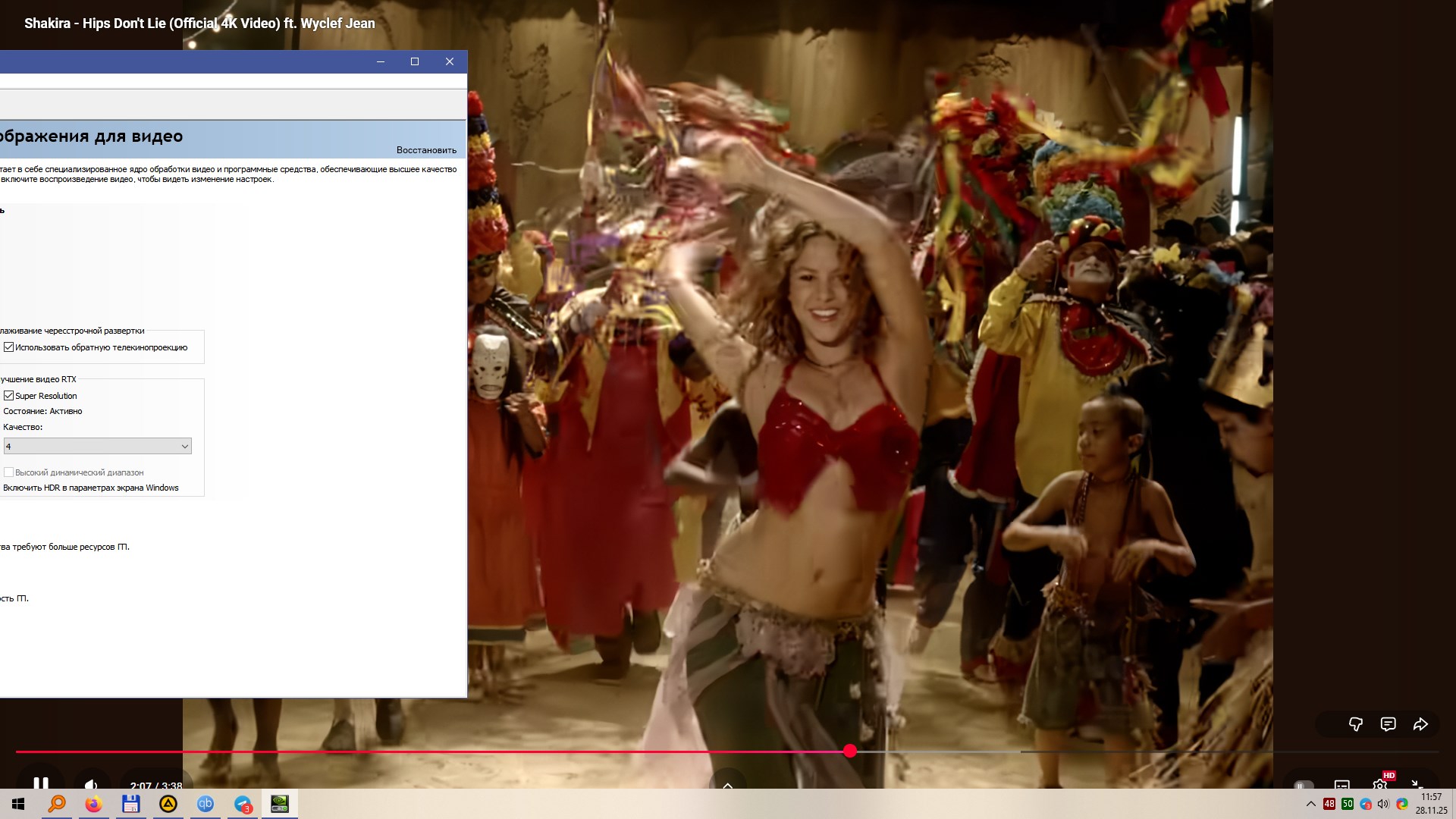Click the NVIDIA Control Panel taskbar icon
Image resolution: width=1456 pixels, height=819 pixels.
coord(280,804)
